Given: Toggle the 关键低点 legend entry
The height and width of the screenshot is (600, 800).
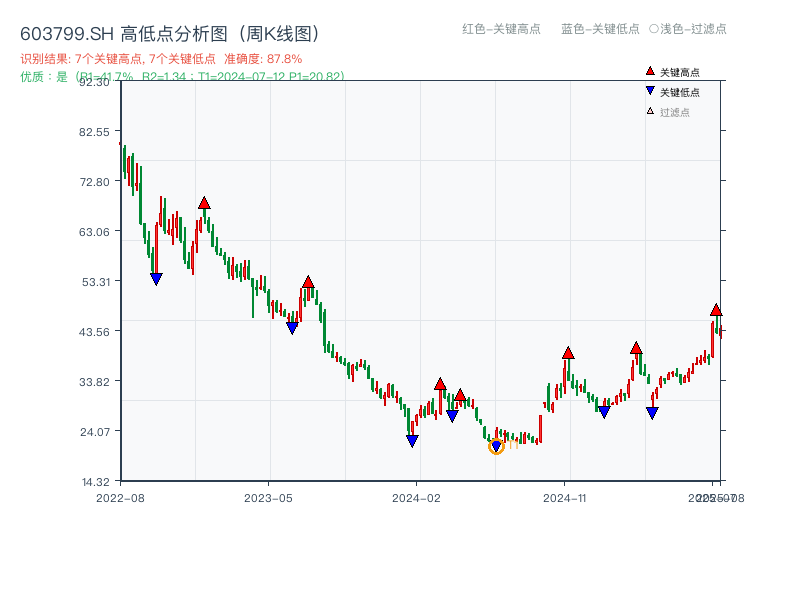Looking at the screenshot, I should coord(673,92).
